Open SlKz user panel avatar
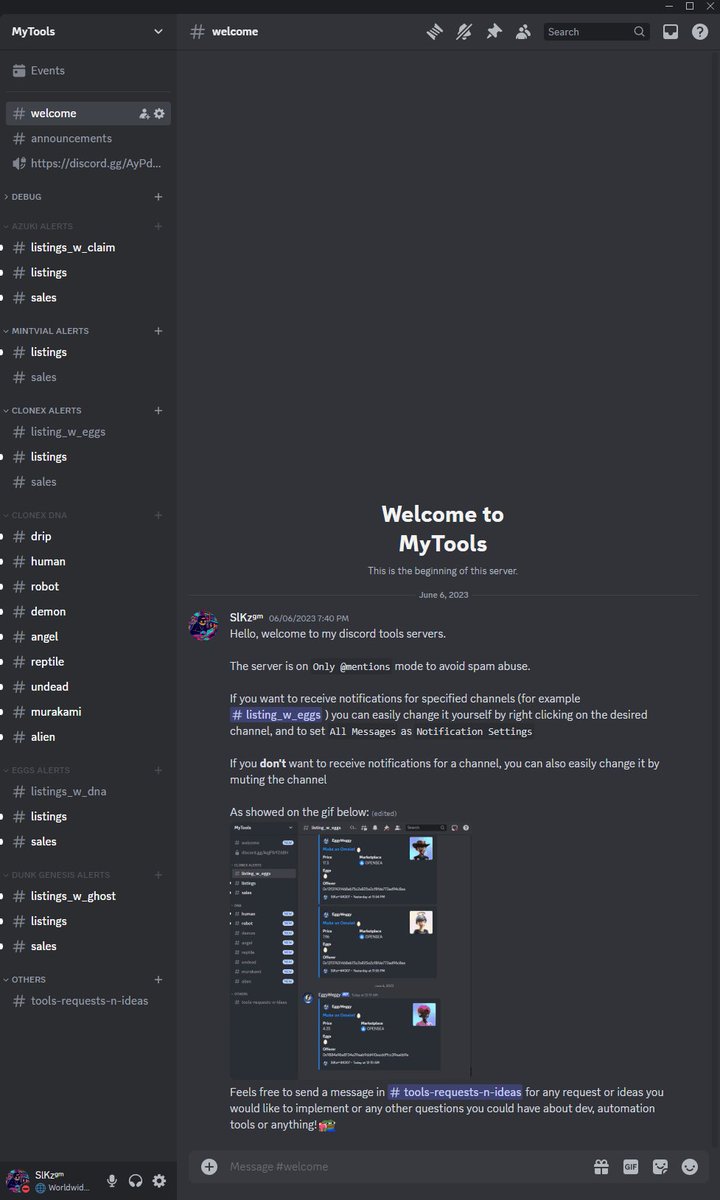The image size is (720, 1200). [17, 1181]
